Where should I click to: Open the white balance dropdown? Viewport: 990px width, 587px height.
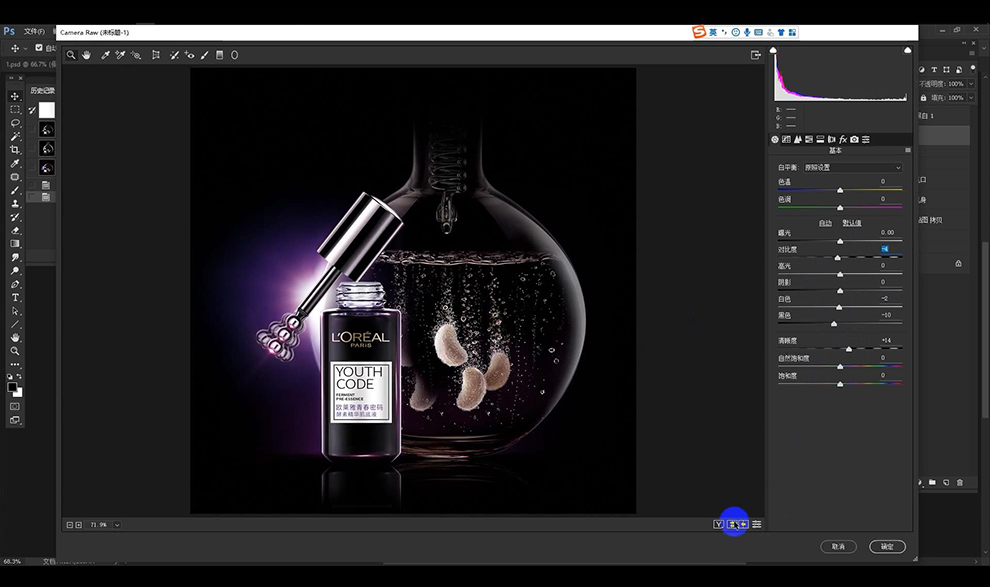852,167
